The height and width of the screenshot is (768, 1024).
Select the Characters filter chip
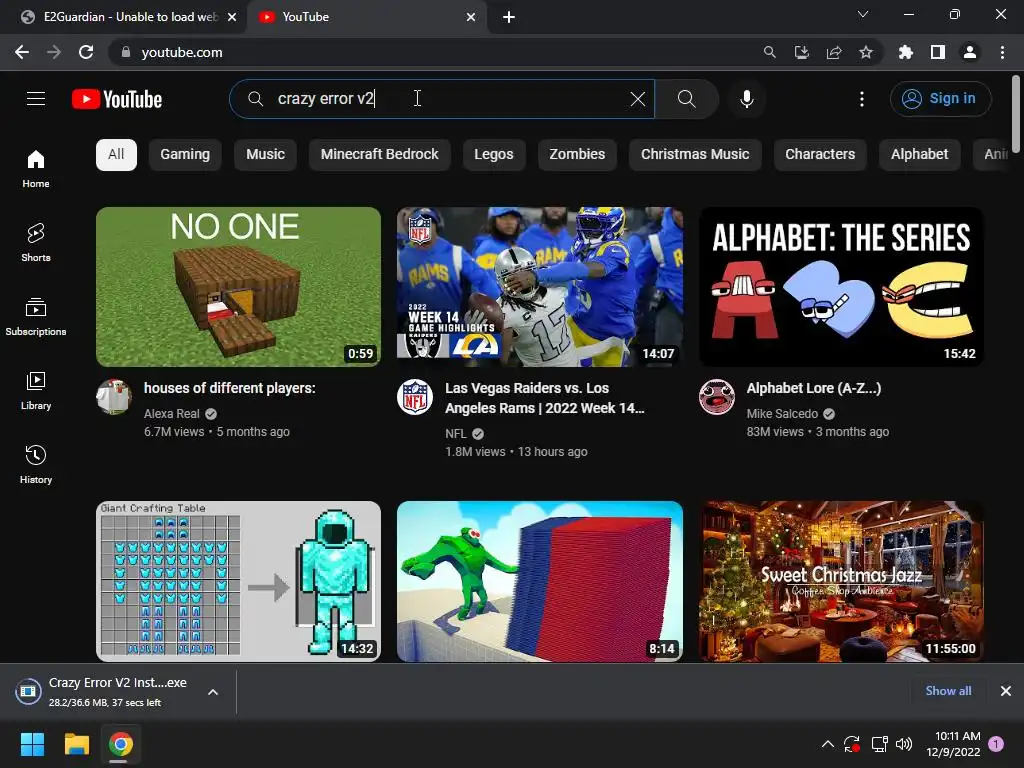tap(820, 155)
